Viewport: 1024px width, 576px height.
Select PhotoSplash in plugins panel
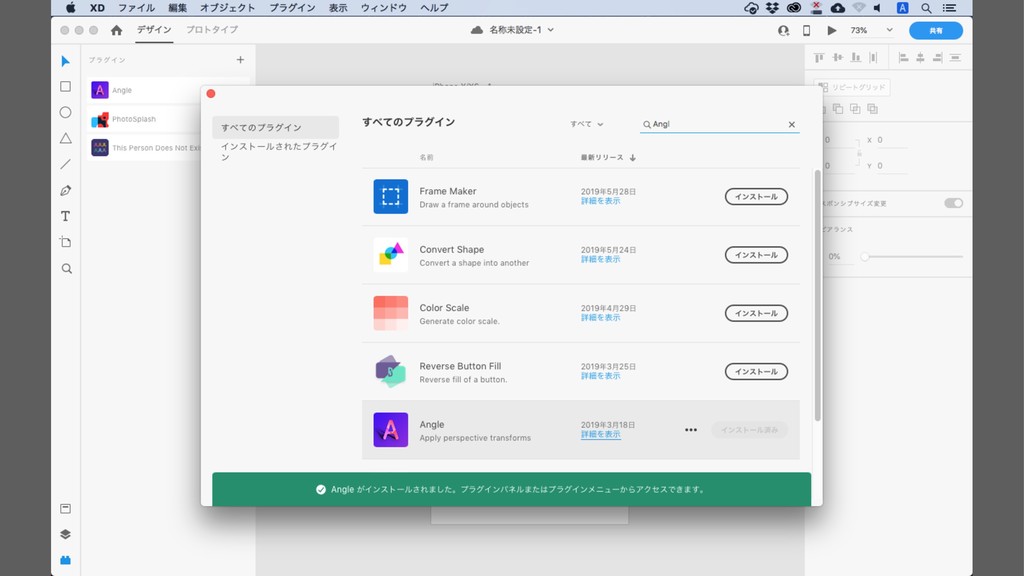coord(145,119)
